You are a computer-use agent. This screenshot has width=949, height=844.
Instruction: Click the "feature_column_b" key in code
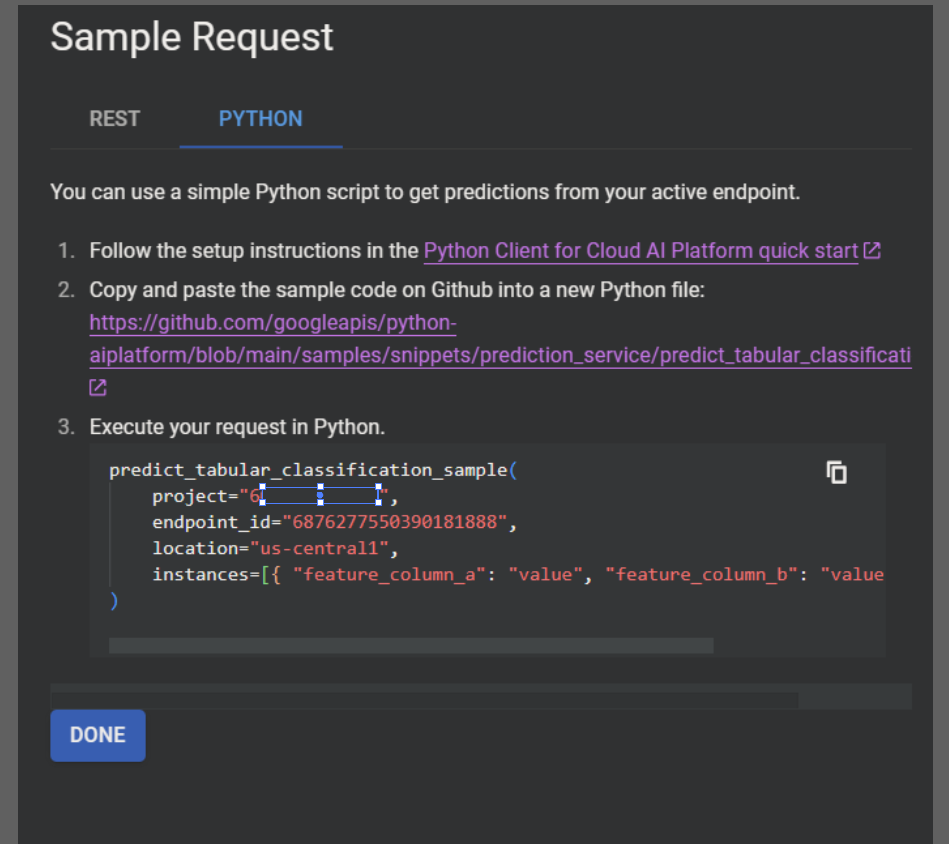coord(701,574)
